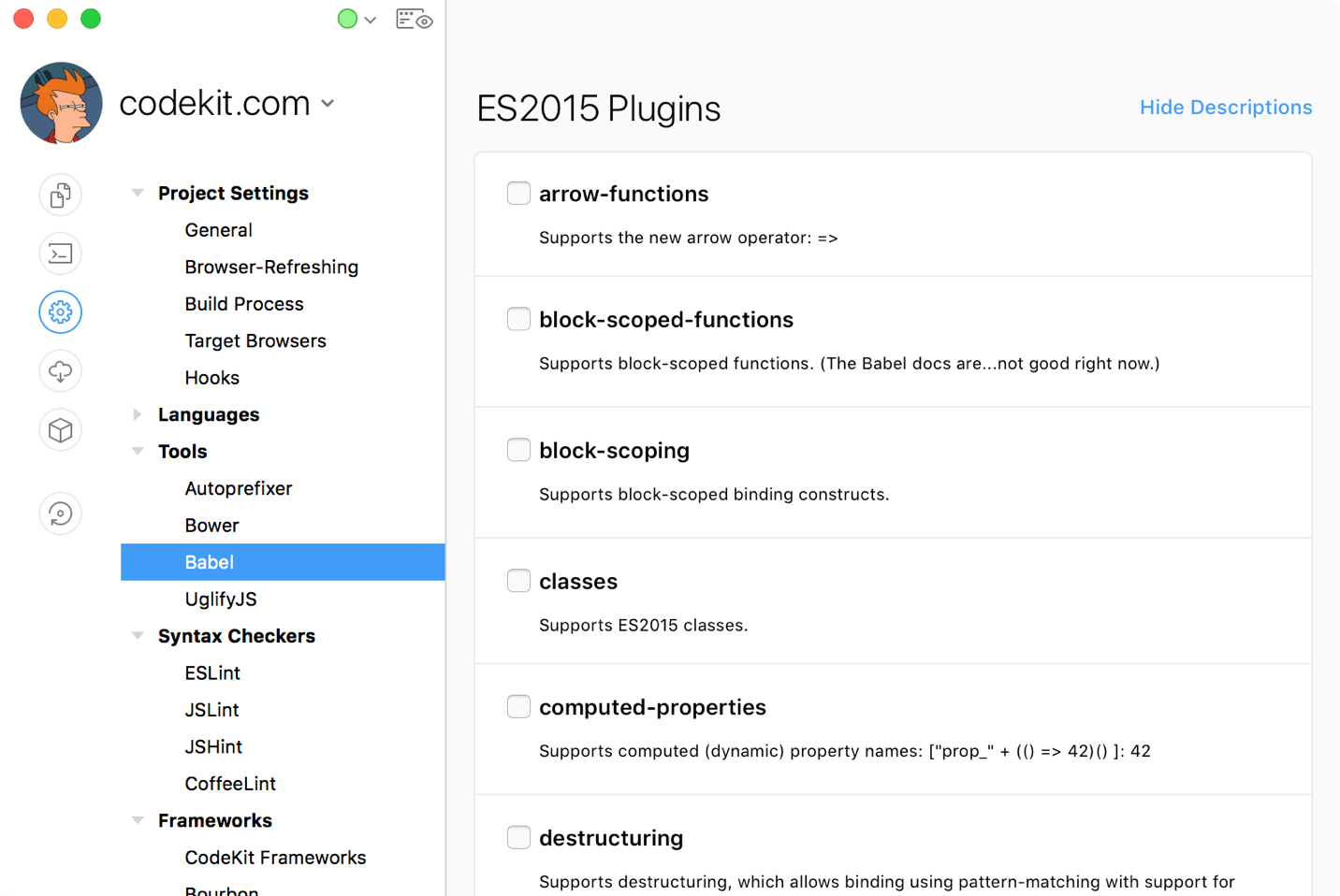Click the Syntax Checkers heading

(x=237, y=636)
